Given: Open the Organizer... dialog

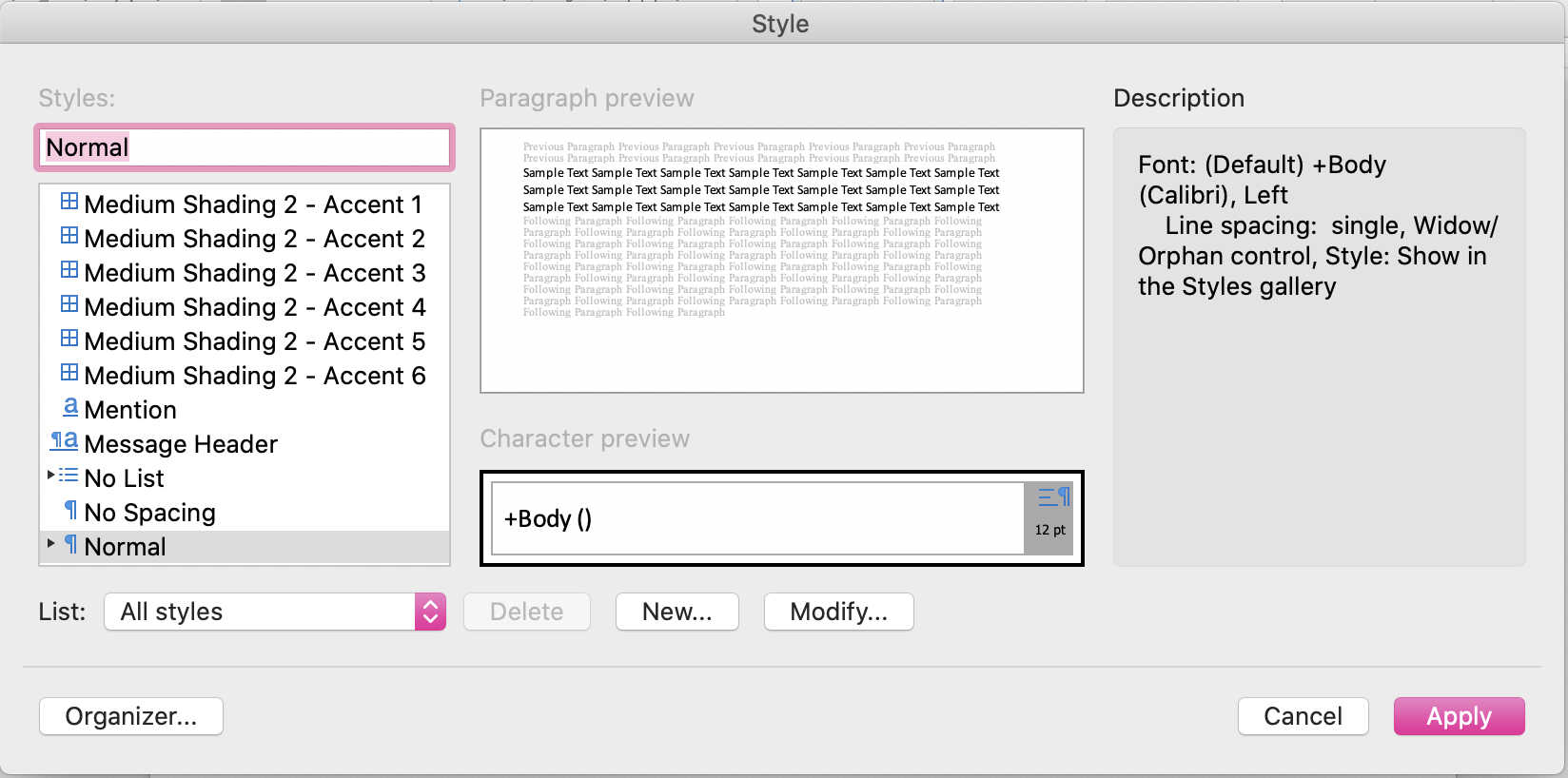Looking at the screenshot, I should 131,716.
